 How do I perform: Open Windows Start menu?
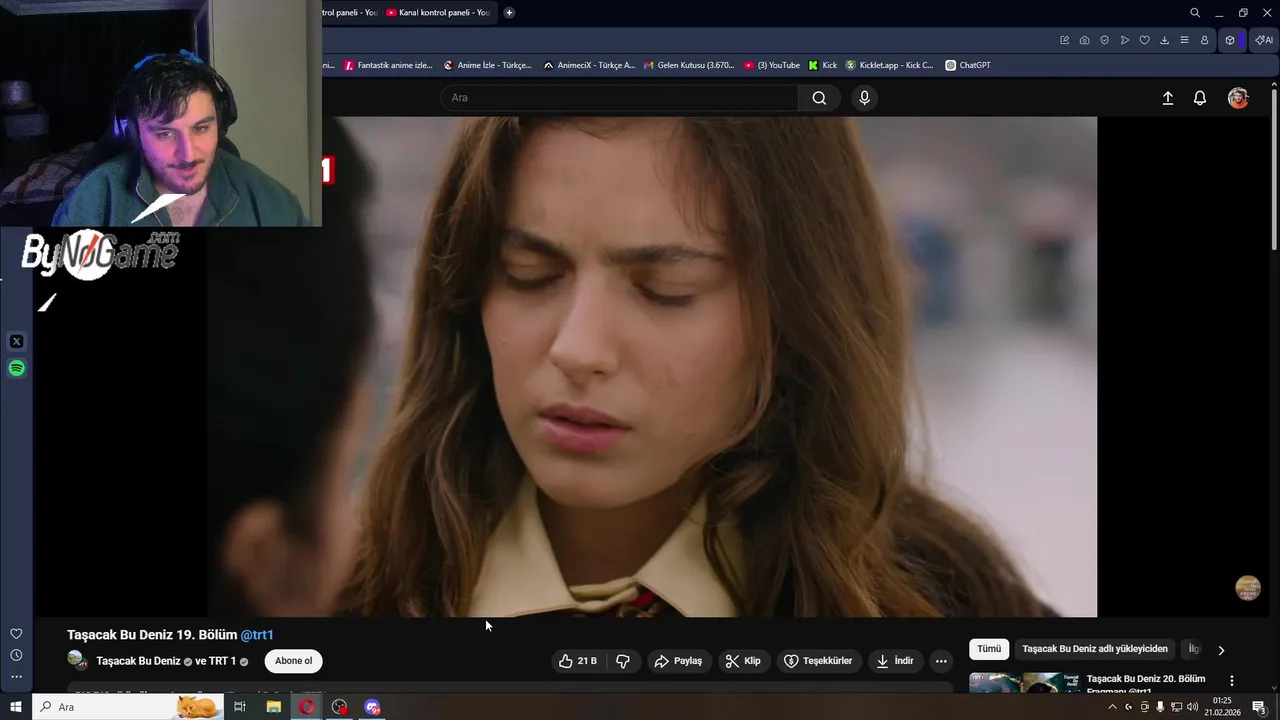click(15, 707)
